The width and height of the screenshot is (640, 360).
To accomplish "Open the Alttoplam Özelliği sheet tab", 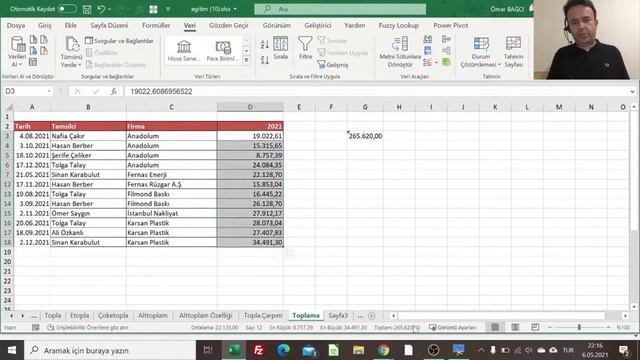I will tap(205, 316).
